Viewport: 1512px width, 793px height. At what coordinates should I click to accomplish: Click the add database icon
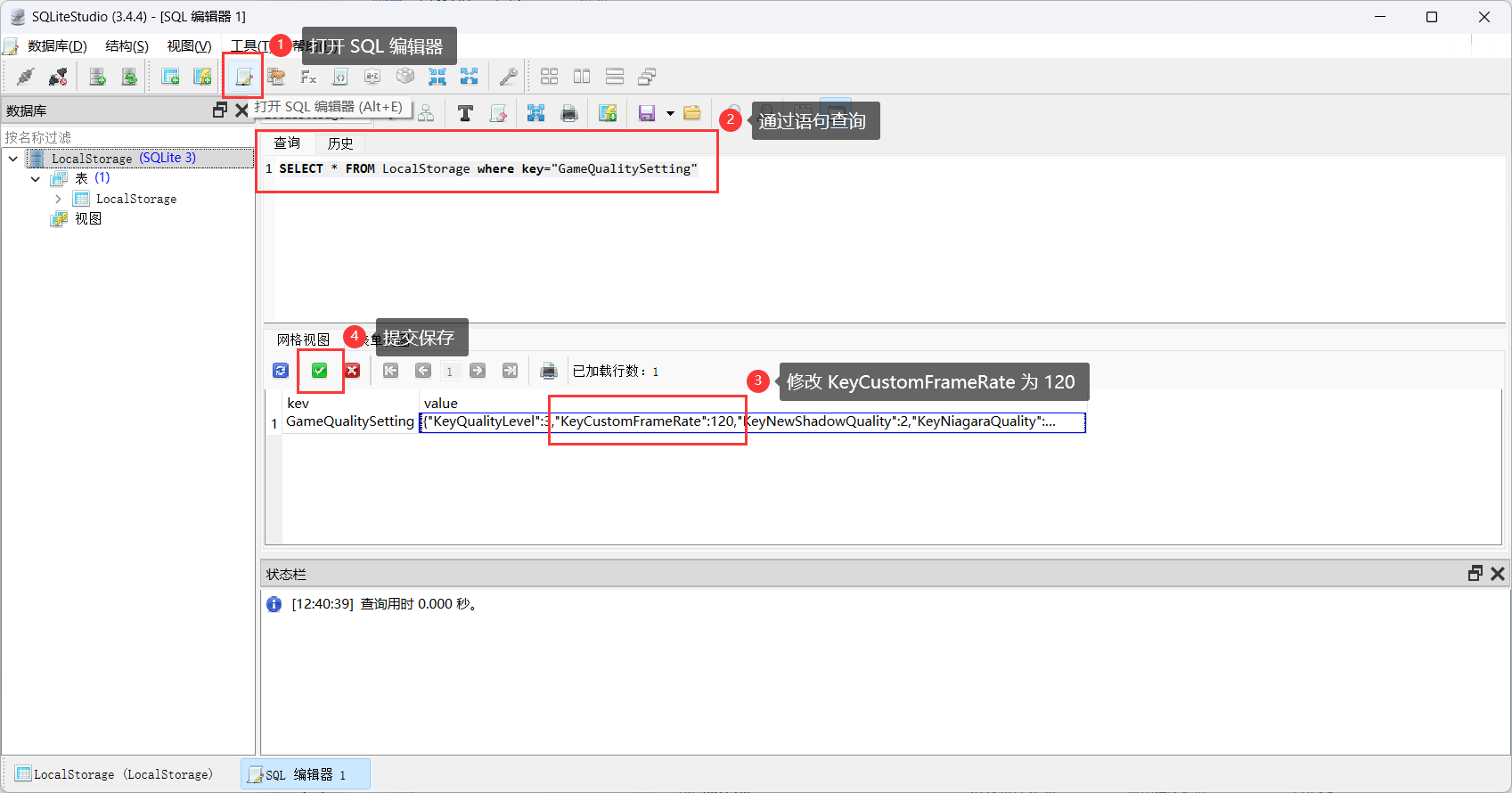(x=98, y=77)
